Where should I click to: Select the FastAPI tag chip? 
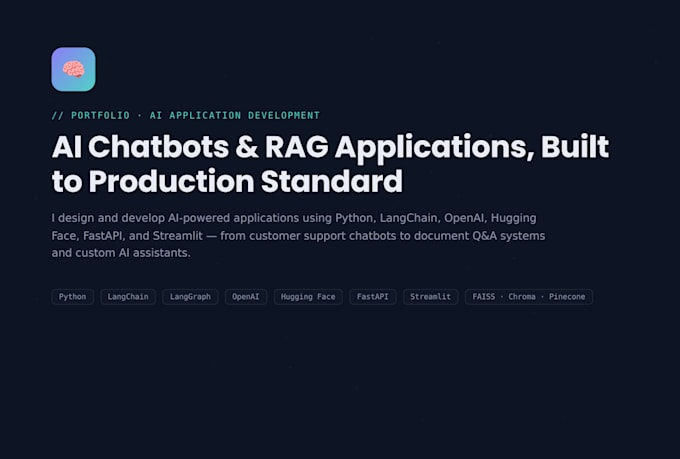[x=373, y=297]
